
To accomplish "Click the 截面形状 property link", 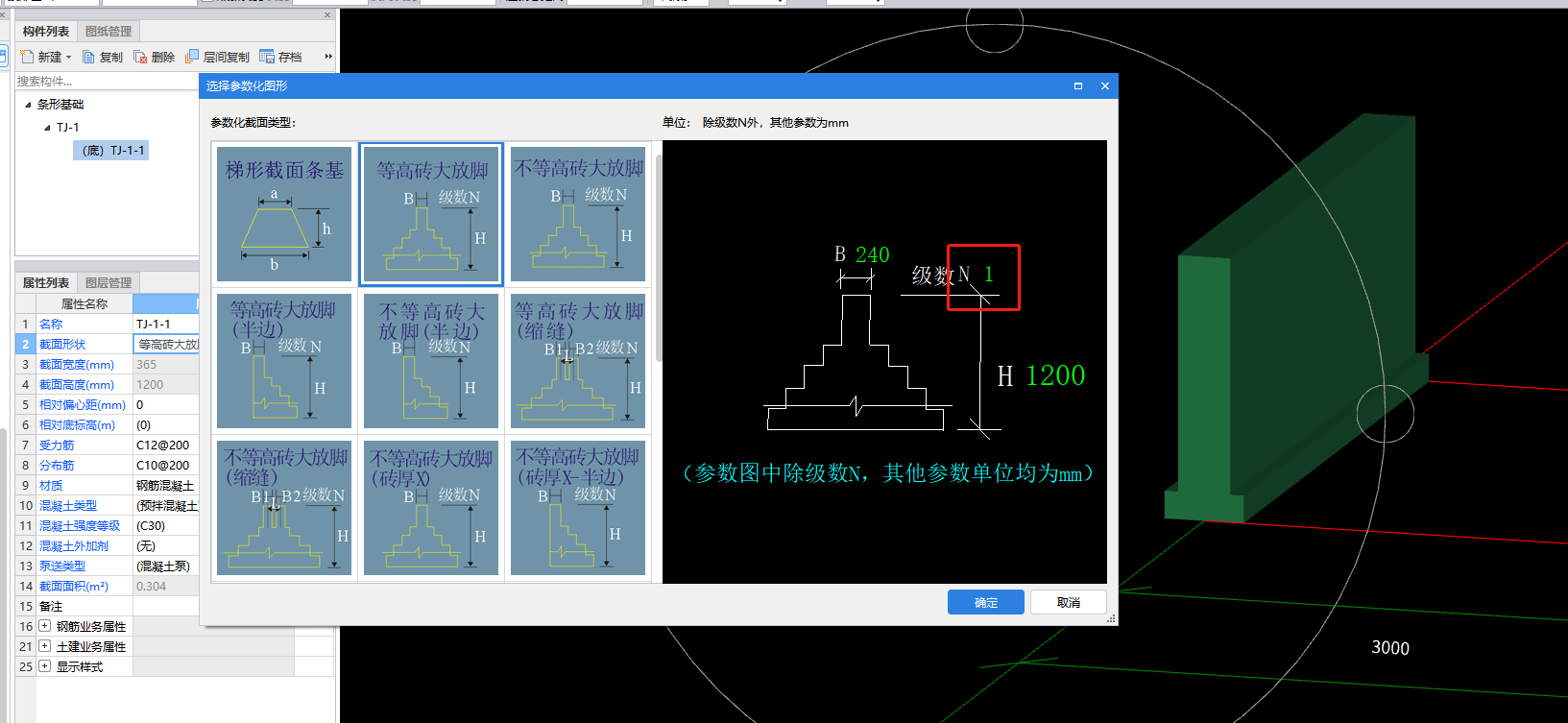I will click(62, 345).
